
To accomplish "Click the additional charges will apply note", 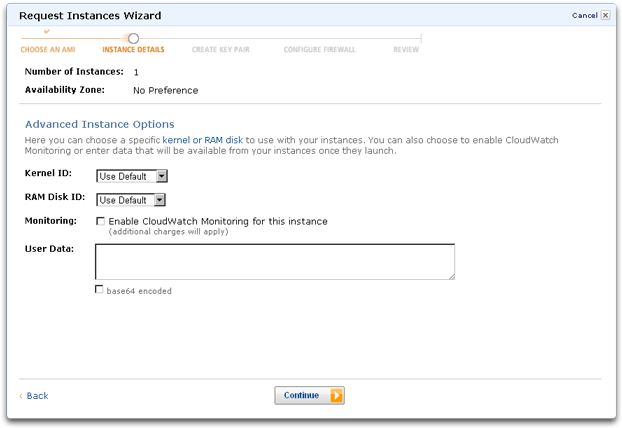I will [x=169, y=232].
